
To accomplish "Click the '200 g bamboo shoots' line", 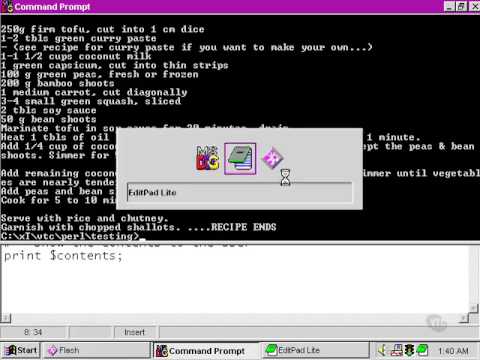I will tap(57, 83).
